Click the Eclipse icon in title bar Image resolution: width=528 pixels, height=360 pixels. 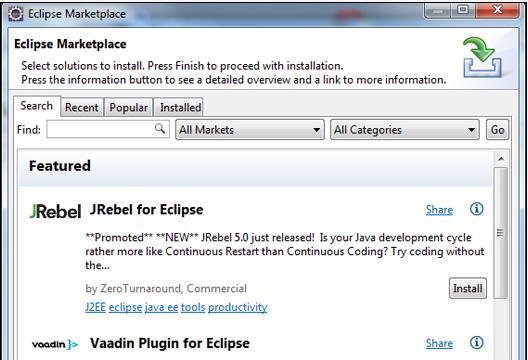click(x=15, y=14)
